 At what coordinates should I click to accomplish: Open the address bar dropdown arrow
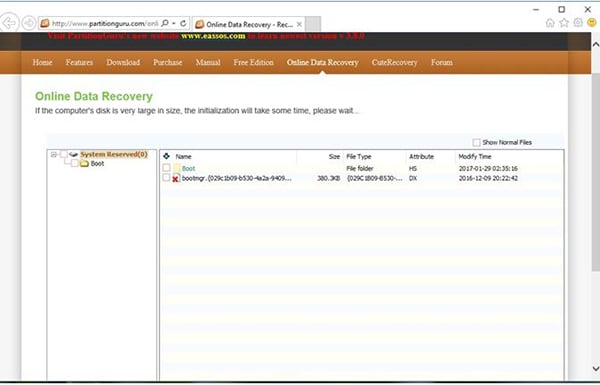click(x=174, y=24)
